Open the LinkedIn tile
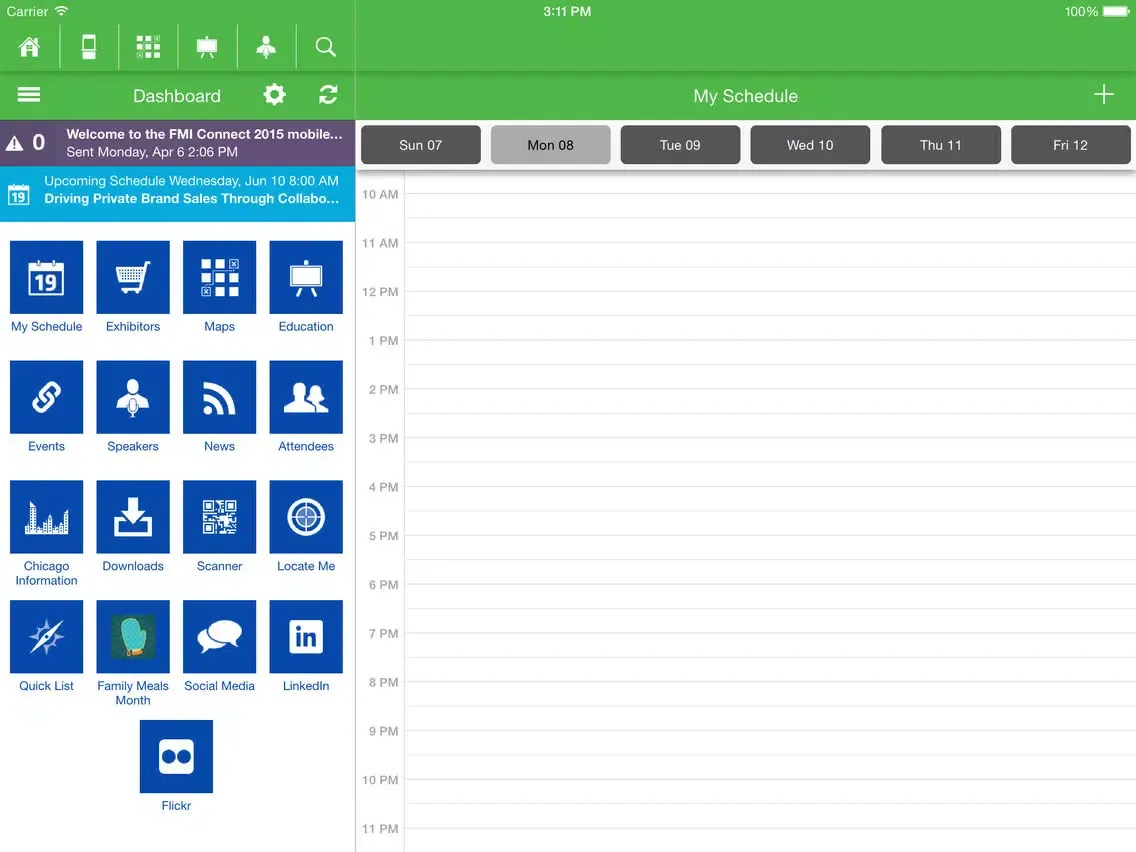The width and height of the screenshot is (1136, 852). [x=306, y=637]
